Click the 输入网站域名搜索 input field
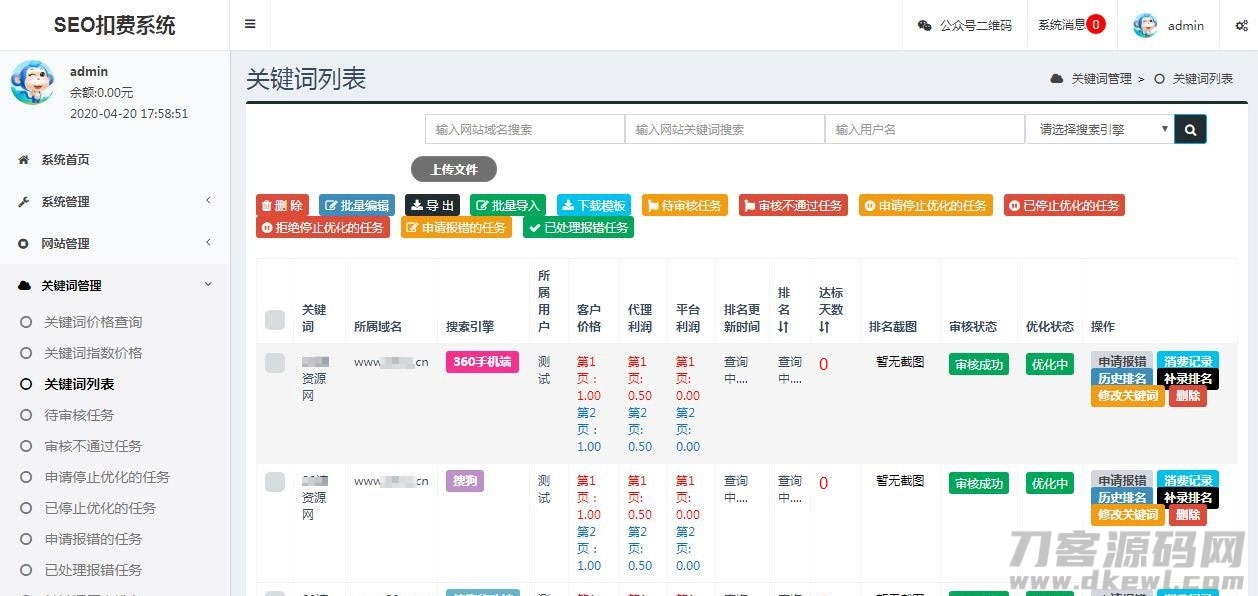The width and height of the screenshot is (1258, 596). [524, 129]
